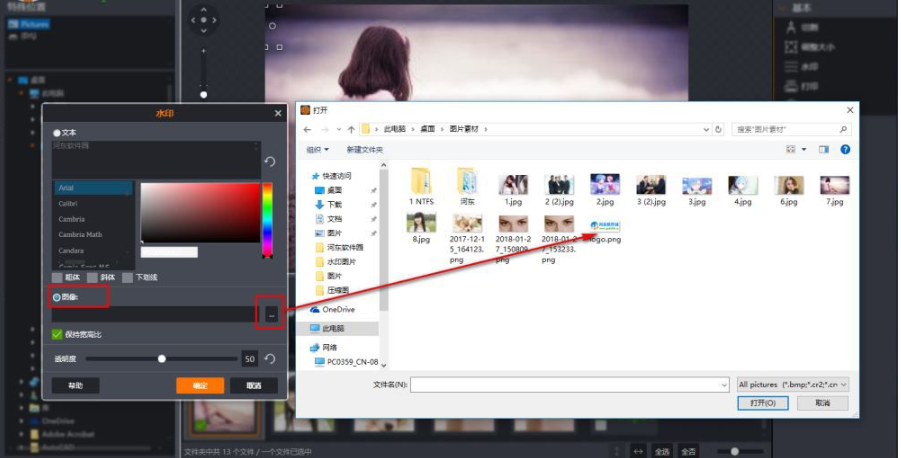Open the filename history dropdown arrow
This screenshot has height=458, width=901.
(723, 385)
